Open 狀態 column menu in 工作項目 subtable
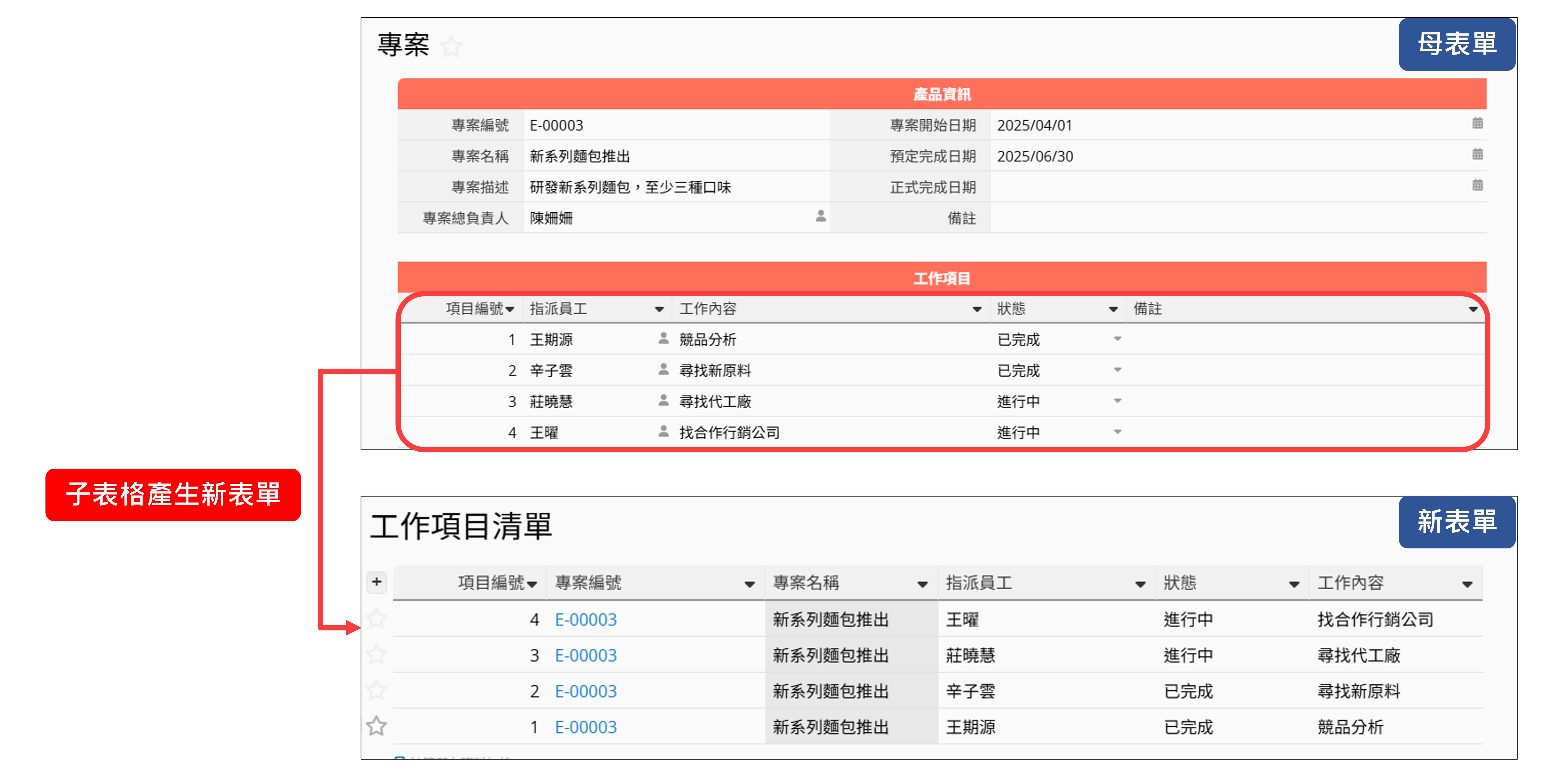Viewport: 1544px width, 784px height. [1113, 310]
